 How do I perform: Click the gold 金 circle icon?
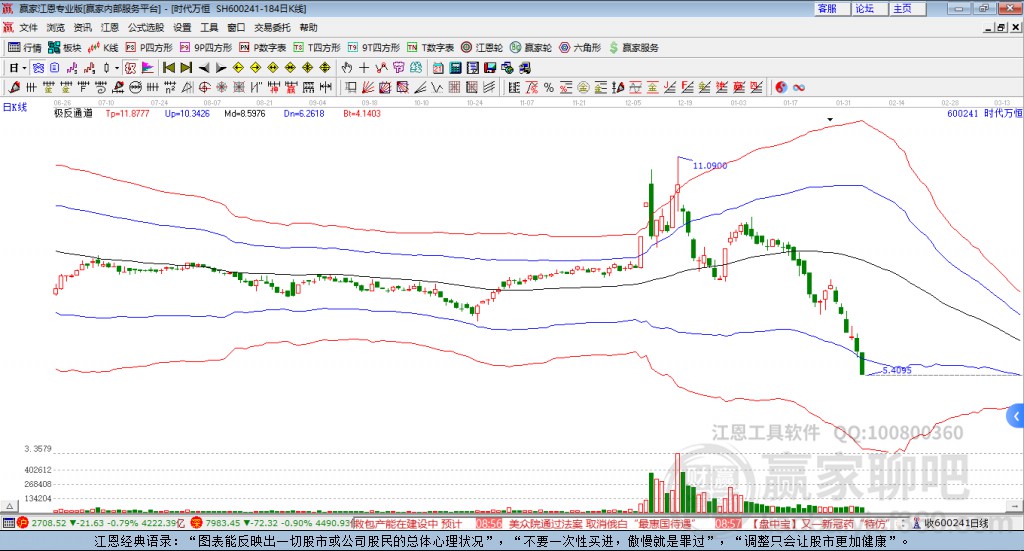tap(583, 87)
